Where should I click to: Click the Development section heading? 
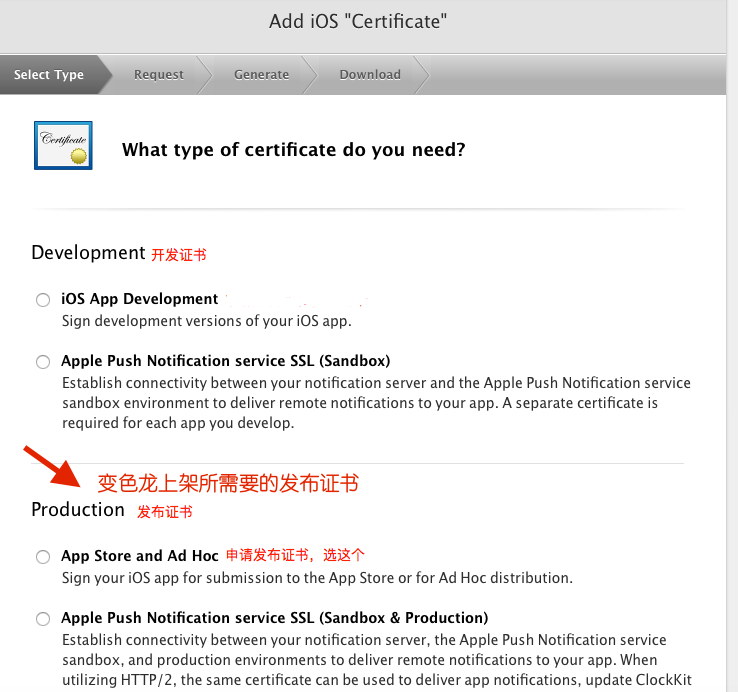(88, 253)
